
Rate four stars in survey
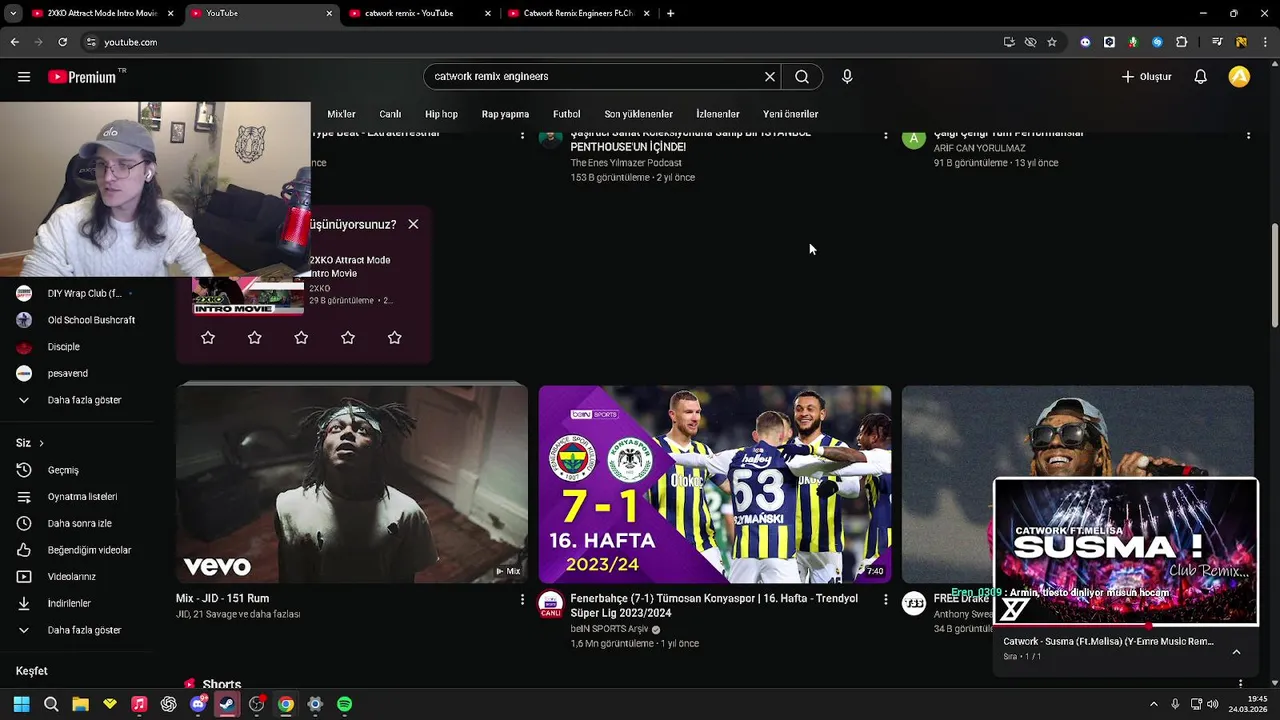click(348, 338)
